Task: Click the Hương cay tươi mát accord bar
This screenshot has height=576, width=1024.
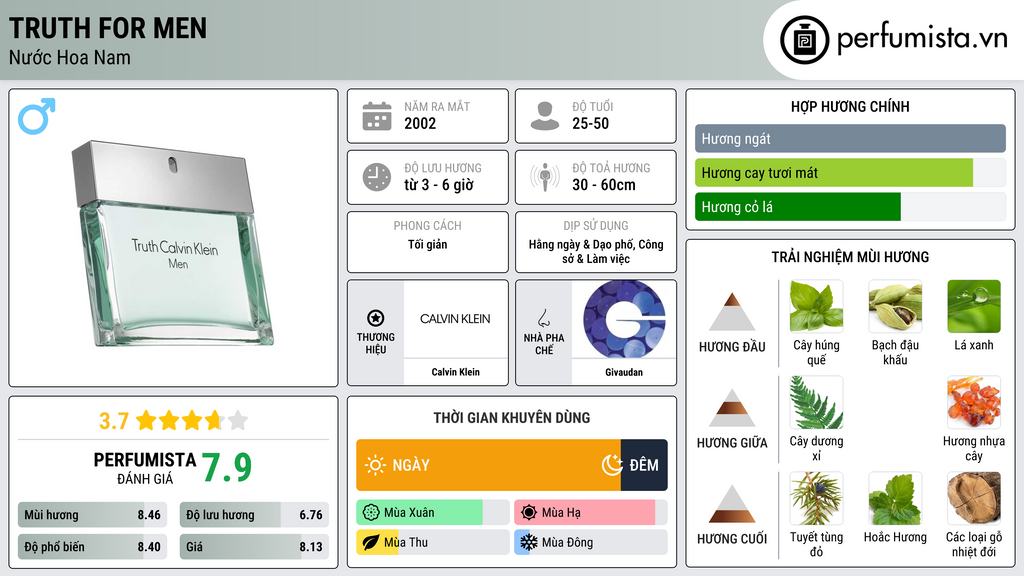Action: coord(850,172)
